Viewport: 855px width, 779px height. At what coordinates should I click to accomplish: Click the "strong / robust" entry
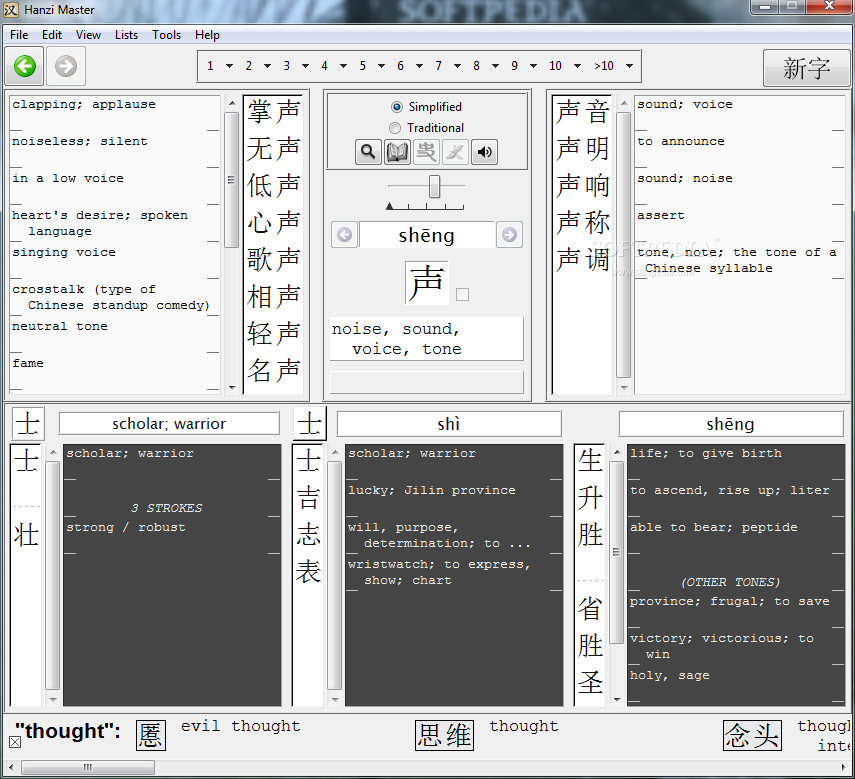click(126, 527)
